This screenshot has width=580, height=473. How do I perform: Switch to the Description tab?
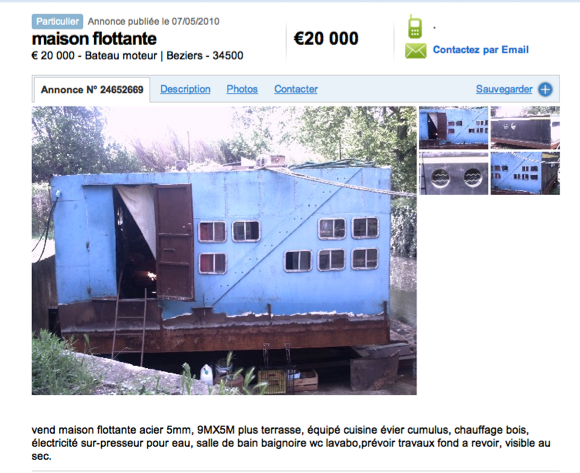(x=185, y=89)
